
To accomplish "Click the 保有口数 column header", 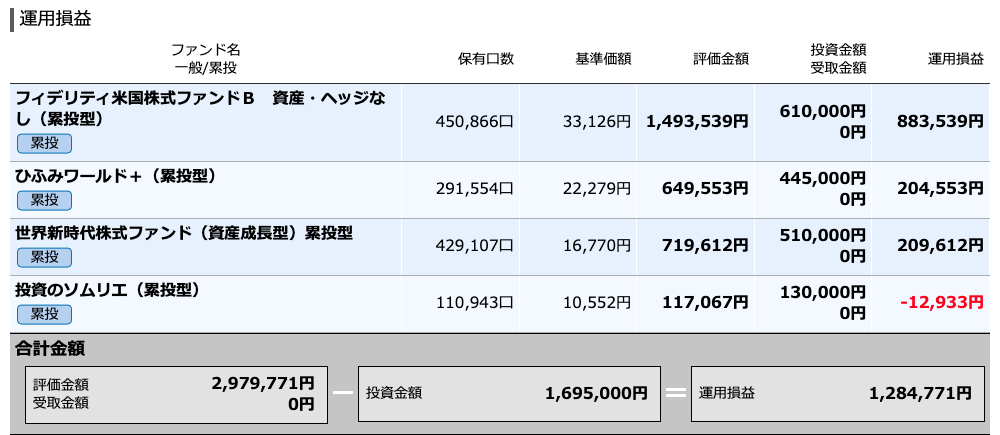I will [x=486, y=59].
